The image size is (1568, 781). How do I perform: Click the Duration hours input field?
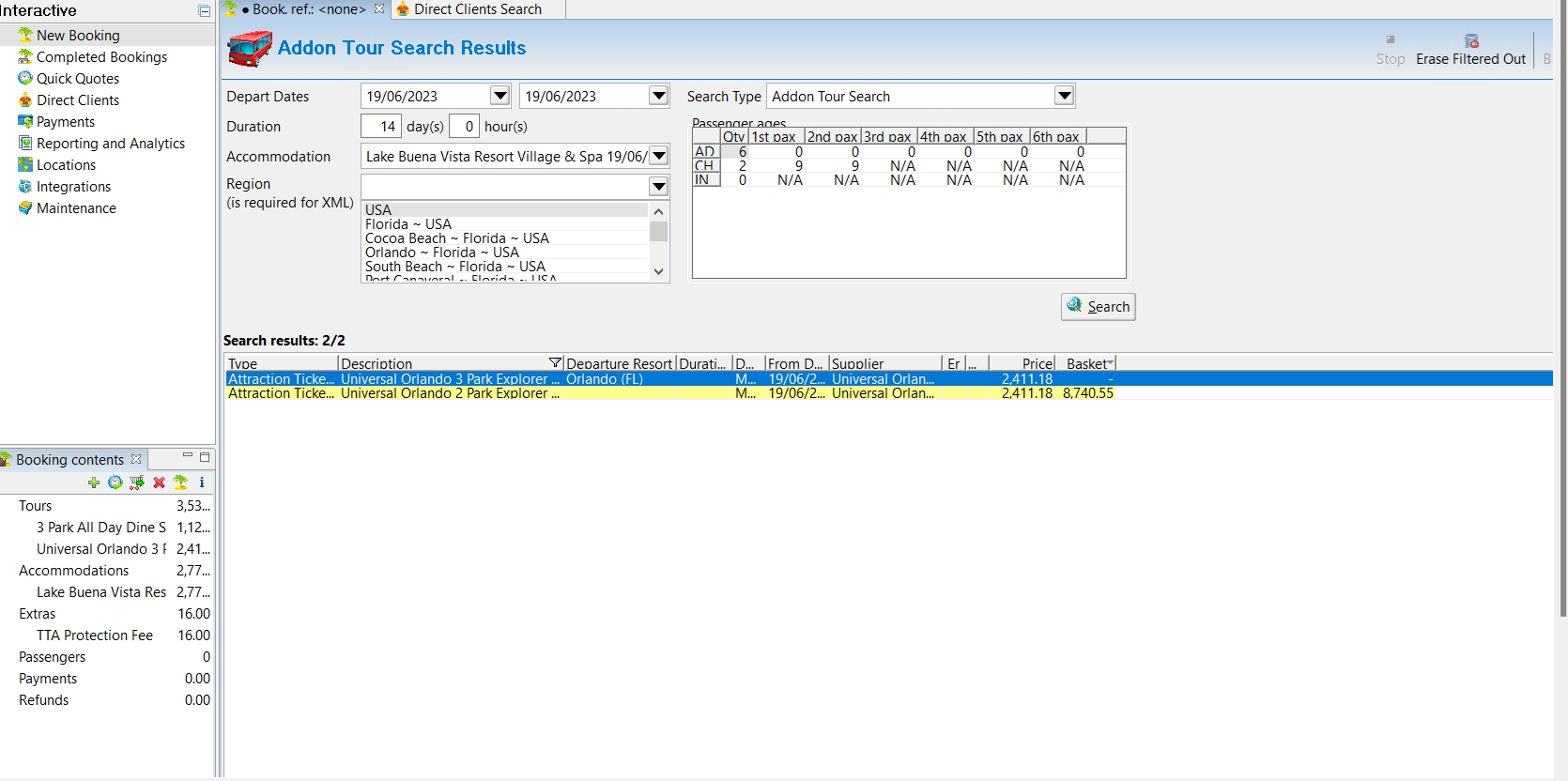click(465, 126)
